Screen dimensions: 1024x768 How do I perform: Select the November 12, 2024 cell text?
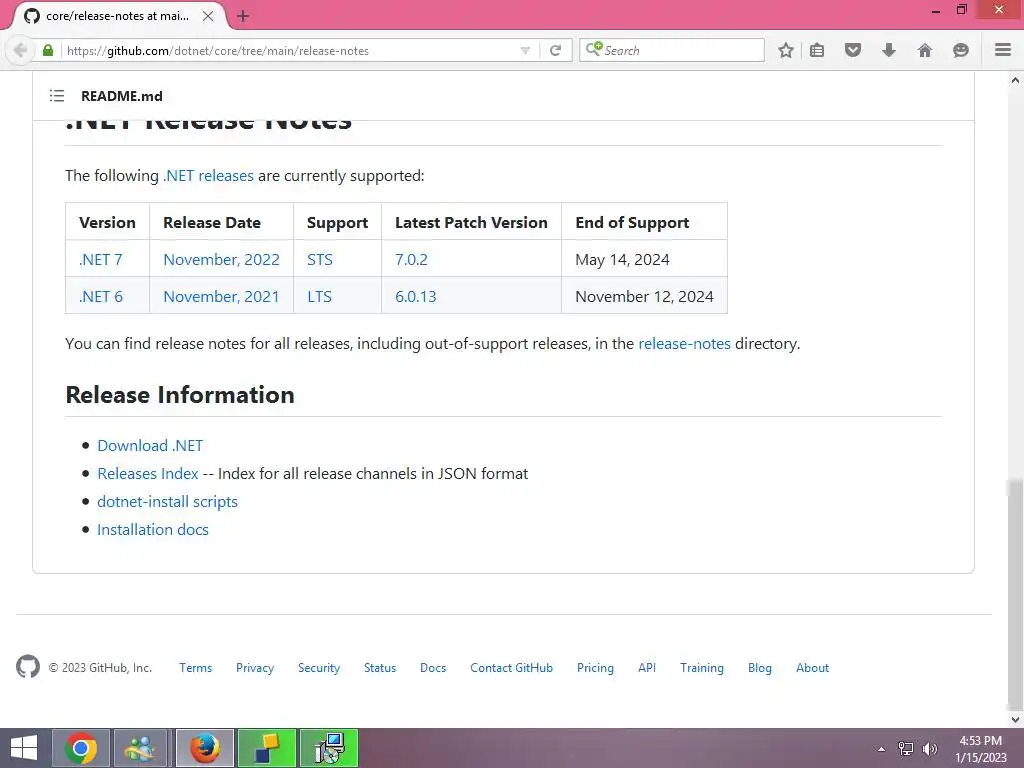point(644,296)
